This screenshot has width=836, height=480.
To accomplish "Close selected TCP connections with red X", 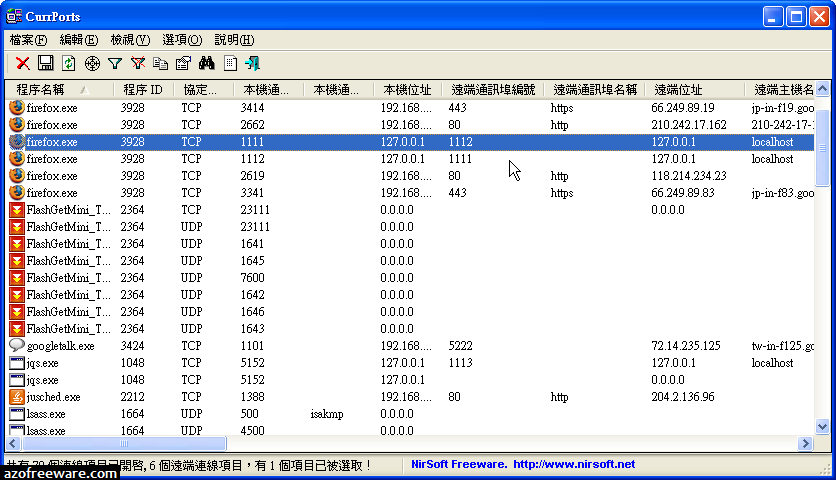I will tap(22, 63).
